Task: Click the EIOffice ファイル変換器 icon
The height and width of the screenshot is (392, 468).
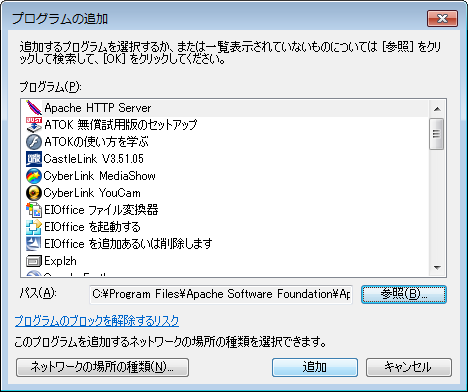Action: click(x=34, y=210)
